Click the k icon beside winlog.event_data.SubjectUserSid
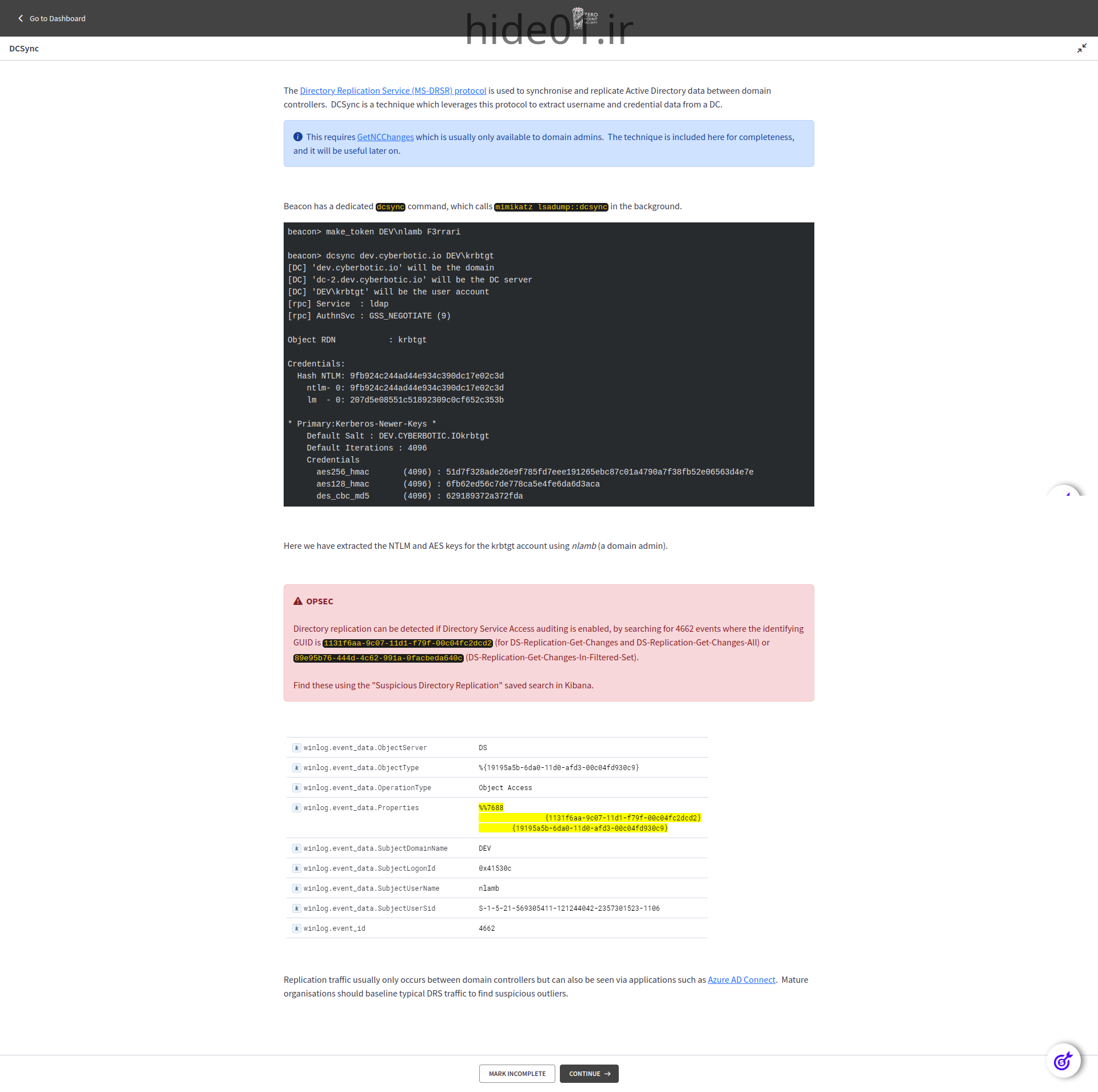This screenshot has width=1098, height=1092. click(x=297, y=908)
